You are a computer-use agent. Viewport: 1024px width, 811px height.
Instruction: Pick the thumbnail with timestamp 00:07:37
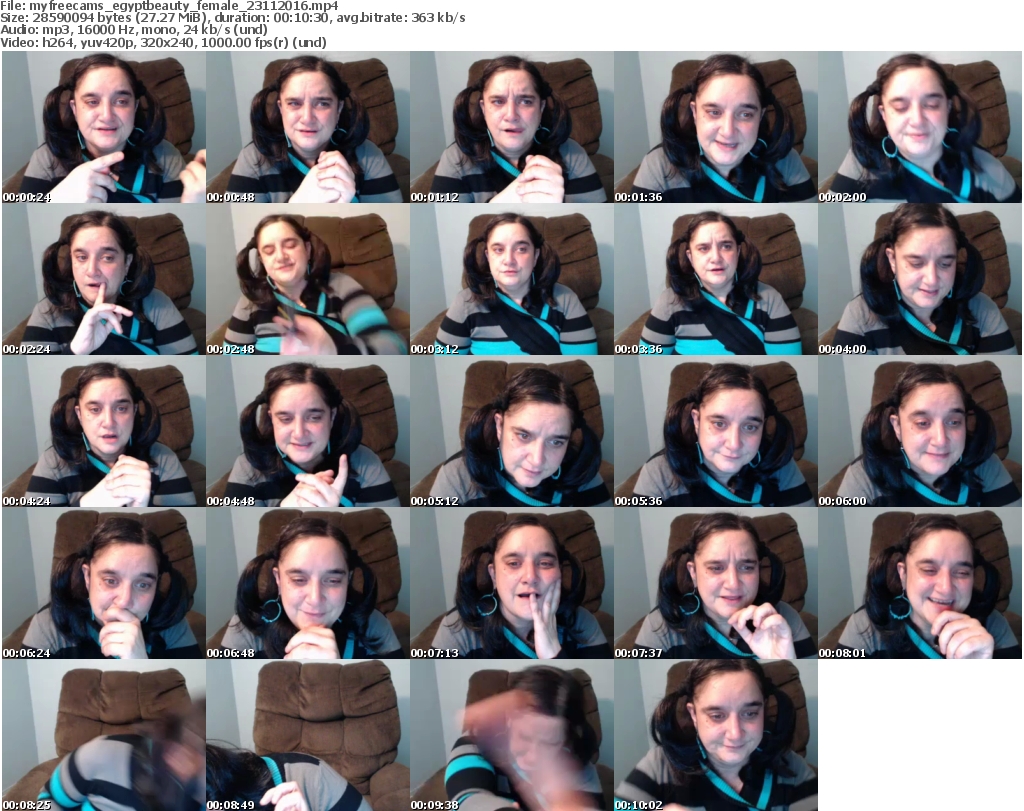pos(716,583)
